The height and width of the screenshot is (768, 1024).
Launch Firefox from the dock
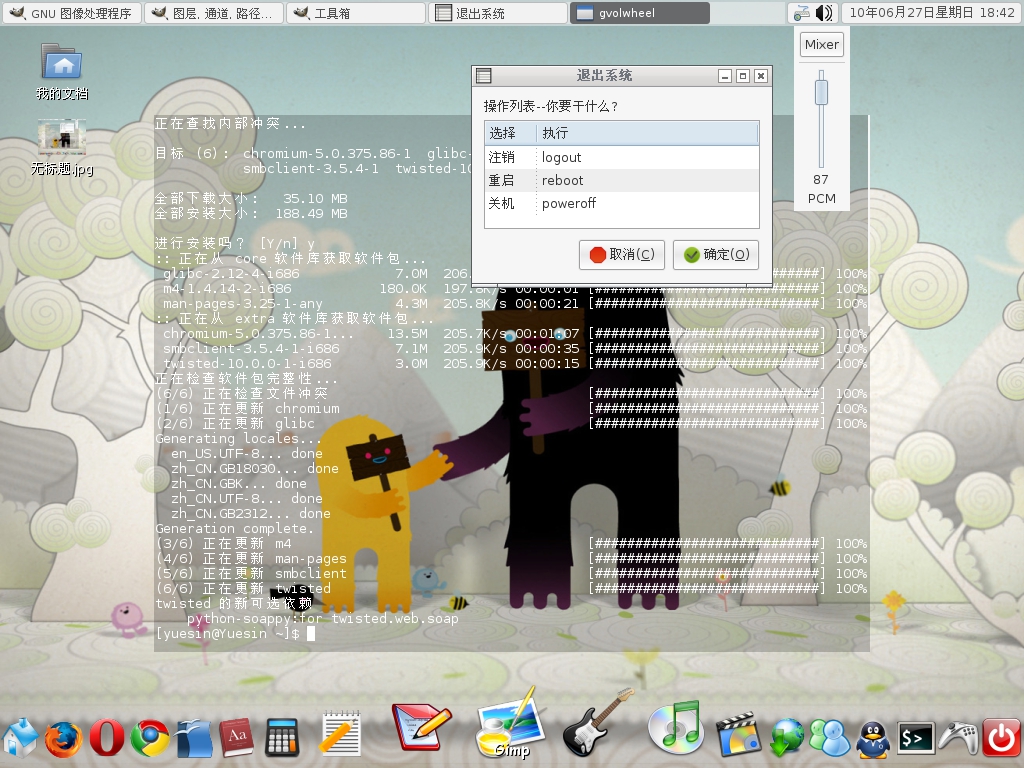click(x=63, y=738)
